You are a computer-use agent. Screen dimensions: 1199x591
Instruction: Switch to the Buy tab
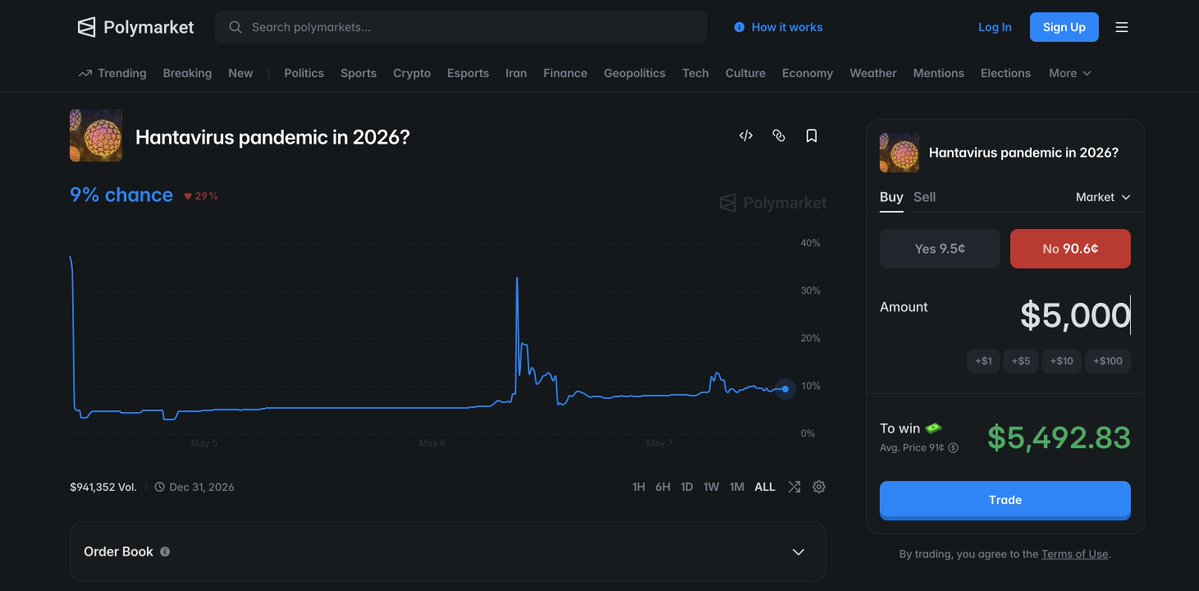(891, 197)
